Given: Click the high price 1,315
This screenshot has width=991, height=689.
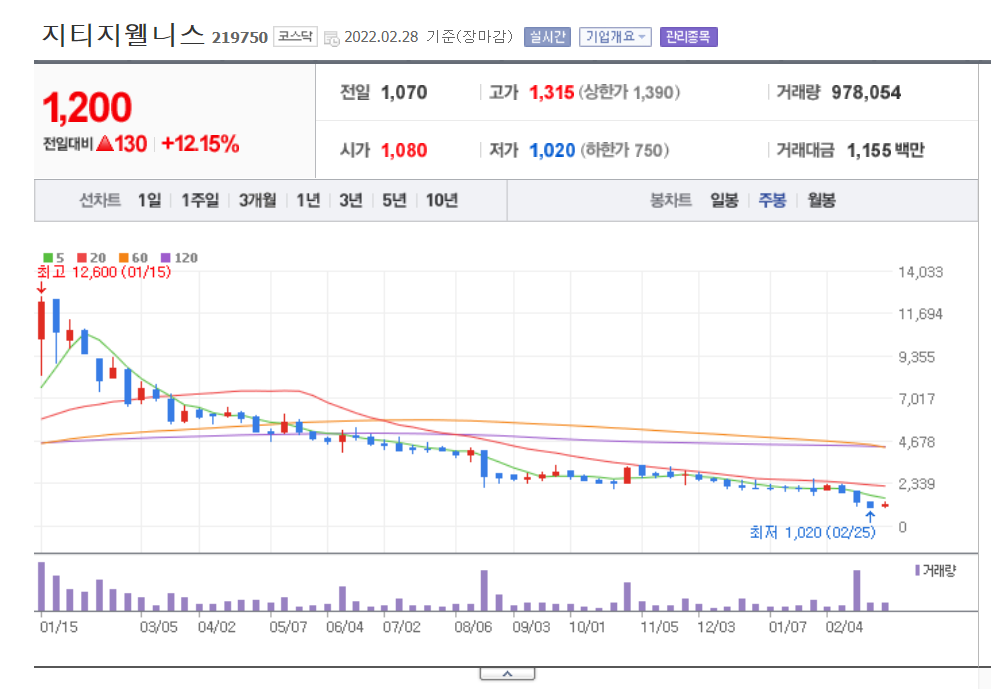Looking at the screenshot, I should (552, 93).
